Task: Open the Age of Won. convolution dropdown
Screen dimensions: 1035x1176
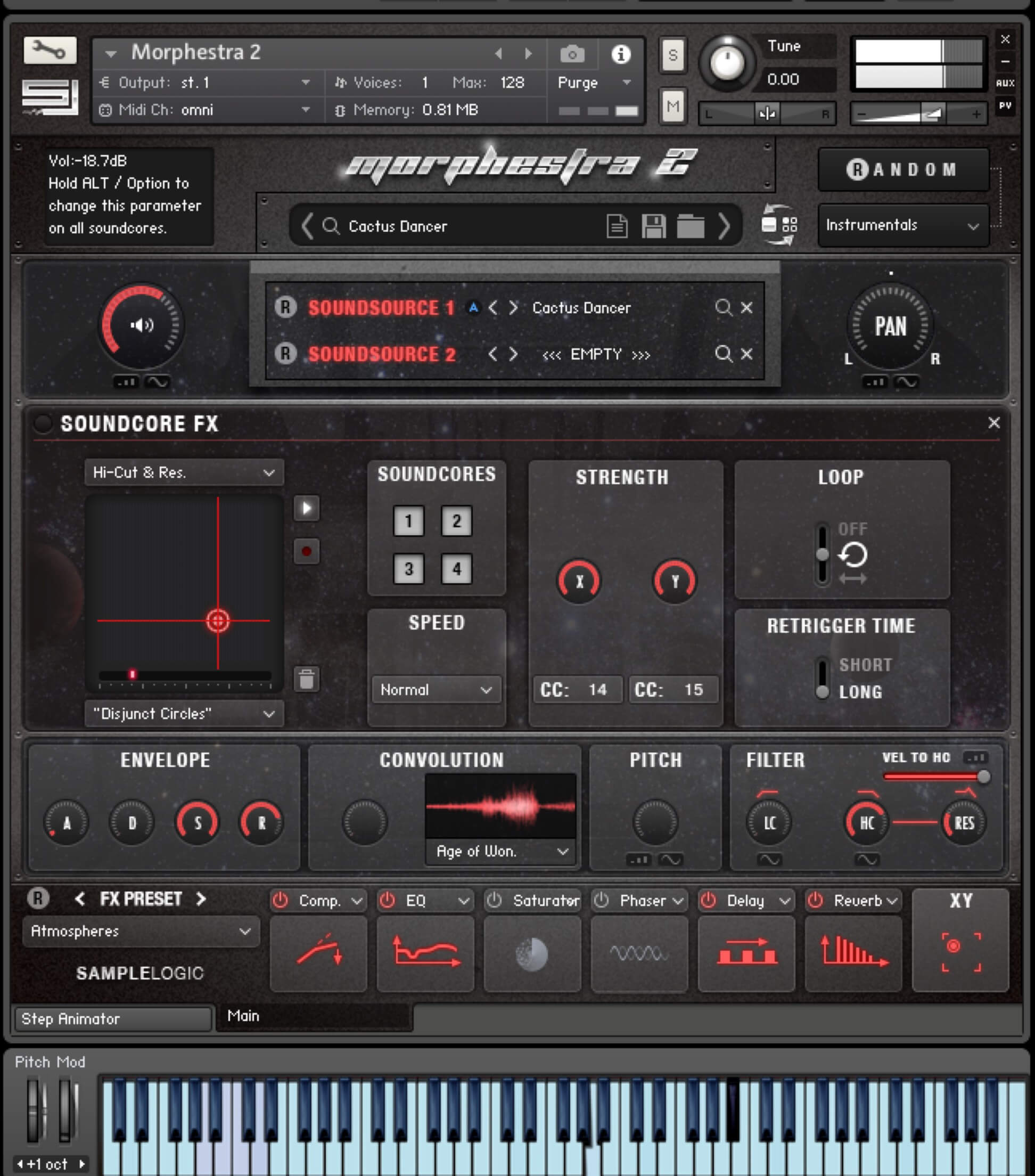Action: [x=502, y=851]
